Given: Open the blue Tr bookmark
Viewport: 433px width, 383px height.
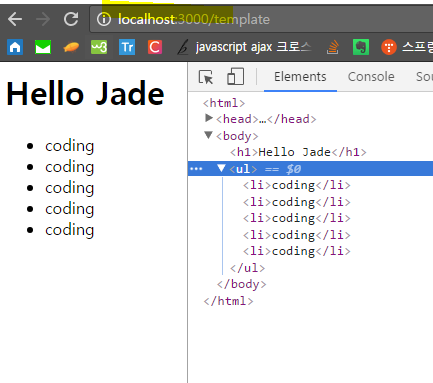Looking at the screenshot, I should (x=127, y=47).
